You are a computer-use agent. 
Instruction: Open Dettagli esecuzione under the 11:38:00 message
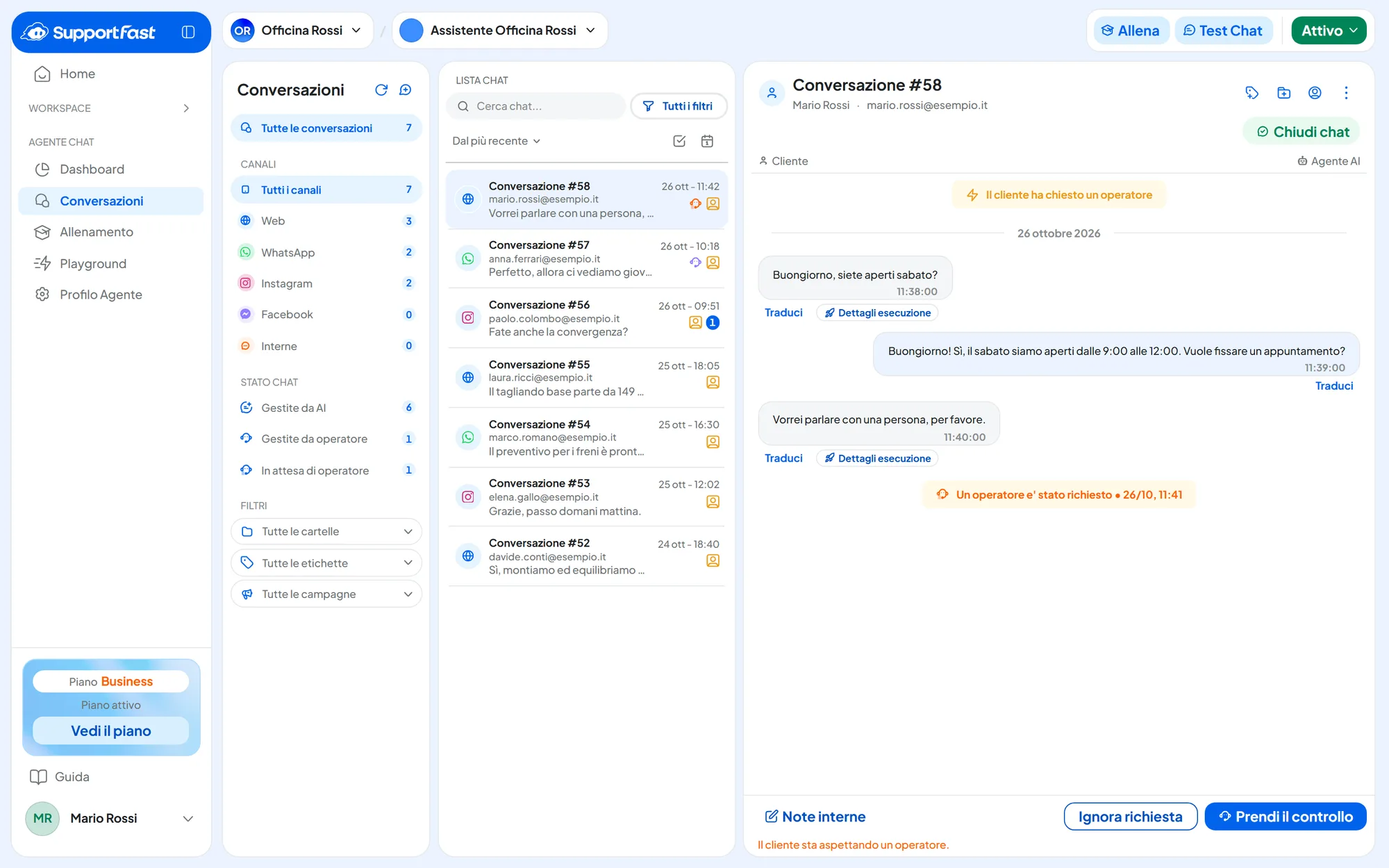click(x=877, y=313)
